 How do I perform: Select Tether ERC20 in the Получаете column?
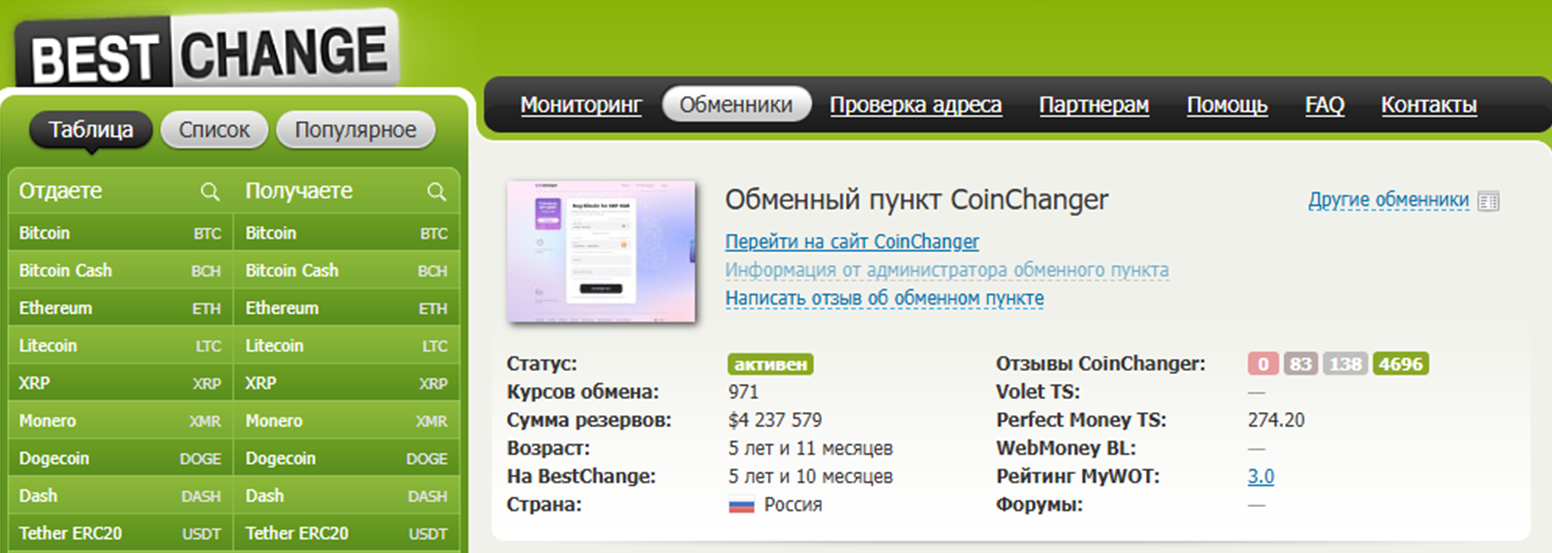pyautogui.click(x=347, y=533)
